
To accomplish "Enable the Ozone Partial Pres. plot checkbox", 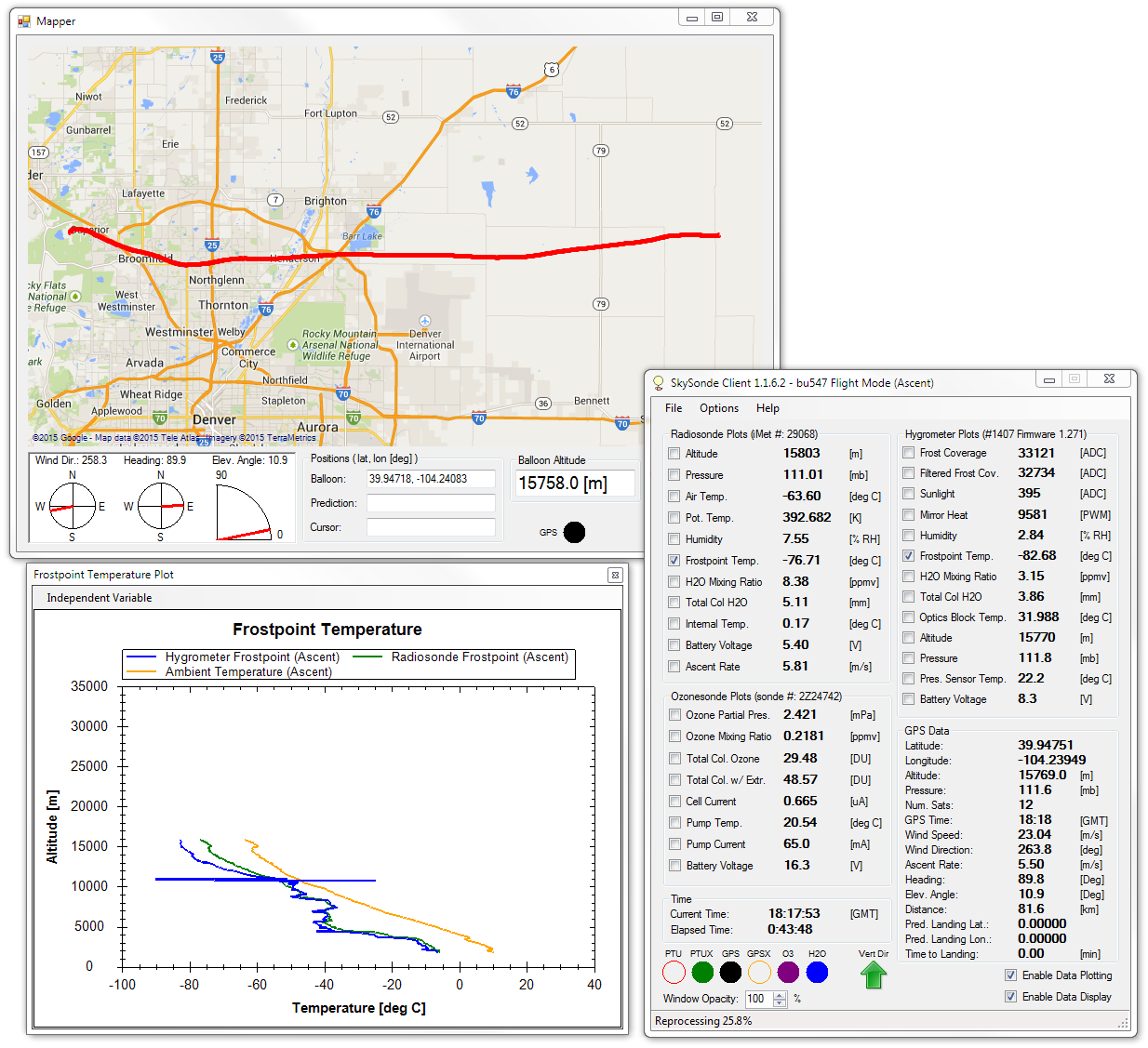I will 674,715.
